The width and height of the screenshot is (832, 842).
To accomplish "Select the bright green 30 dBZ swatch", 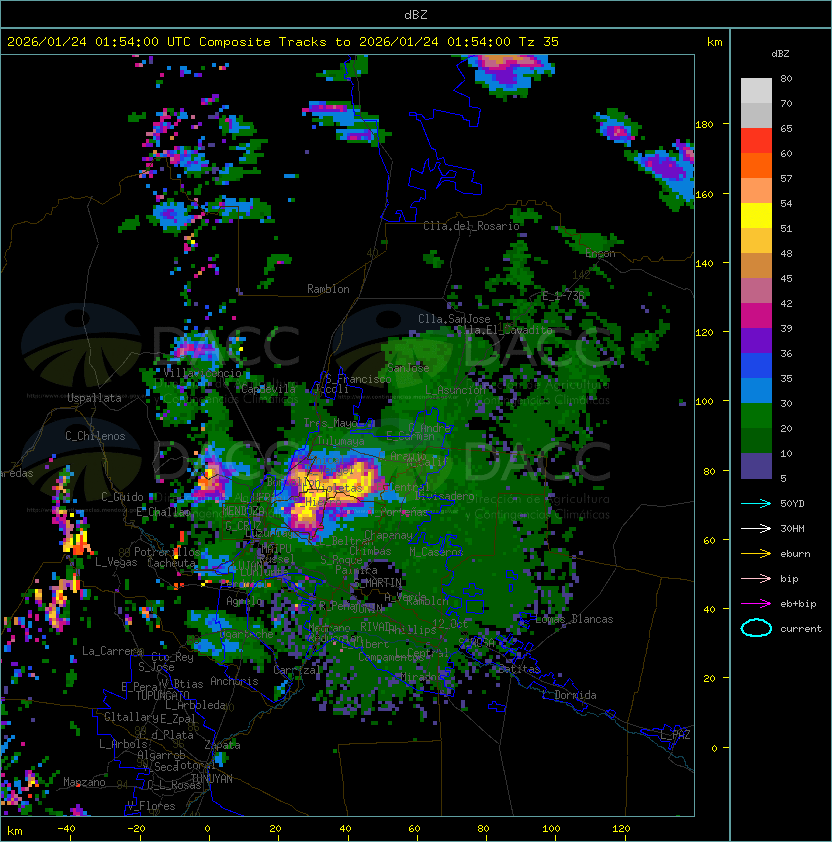I will pyautogui.click(x=756, y=416).
